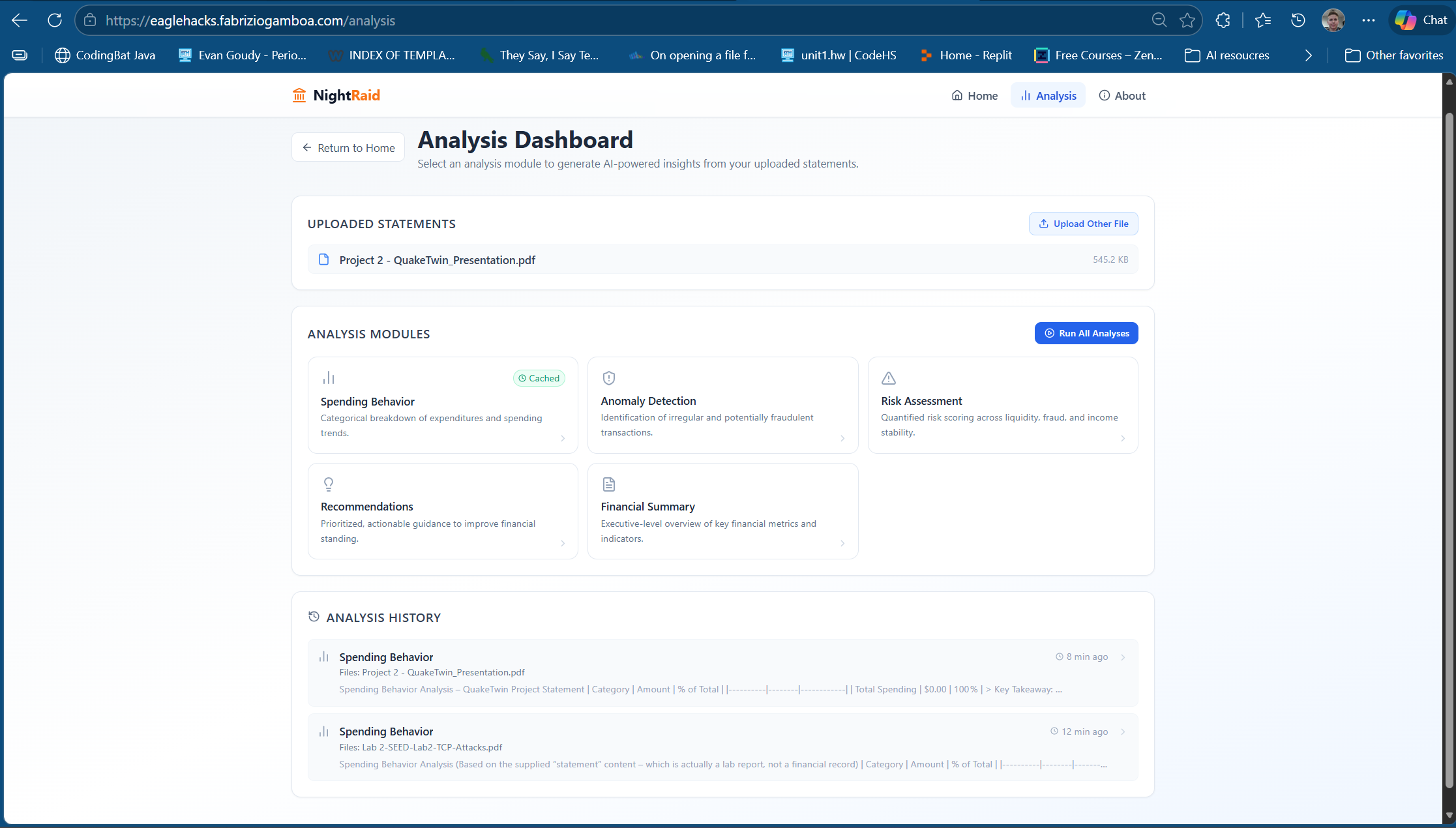
Task: Click the Return to Home button
Action: 348,148
